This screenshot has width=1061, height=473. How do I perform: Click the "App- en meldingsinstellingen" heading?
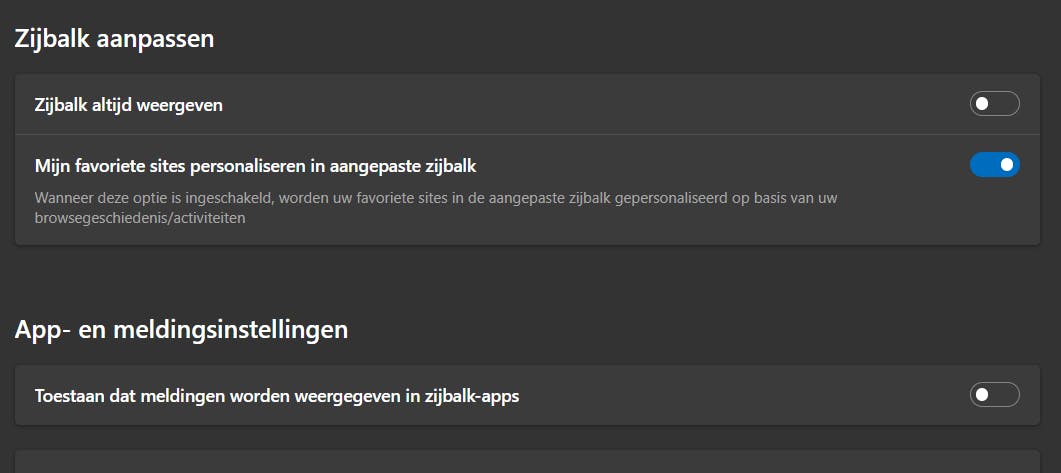181,328
